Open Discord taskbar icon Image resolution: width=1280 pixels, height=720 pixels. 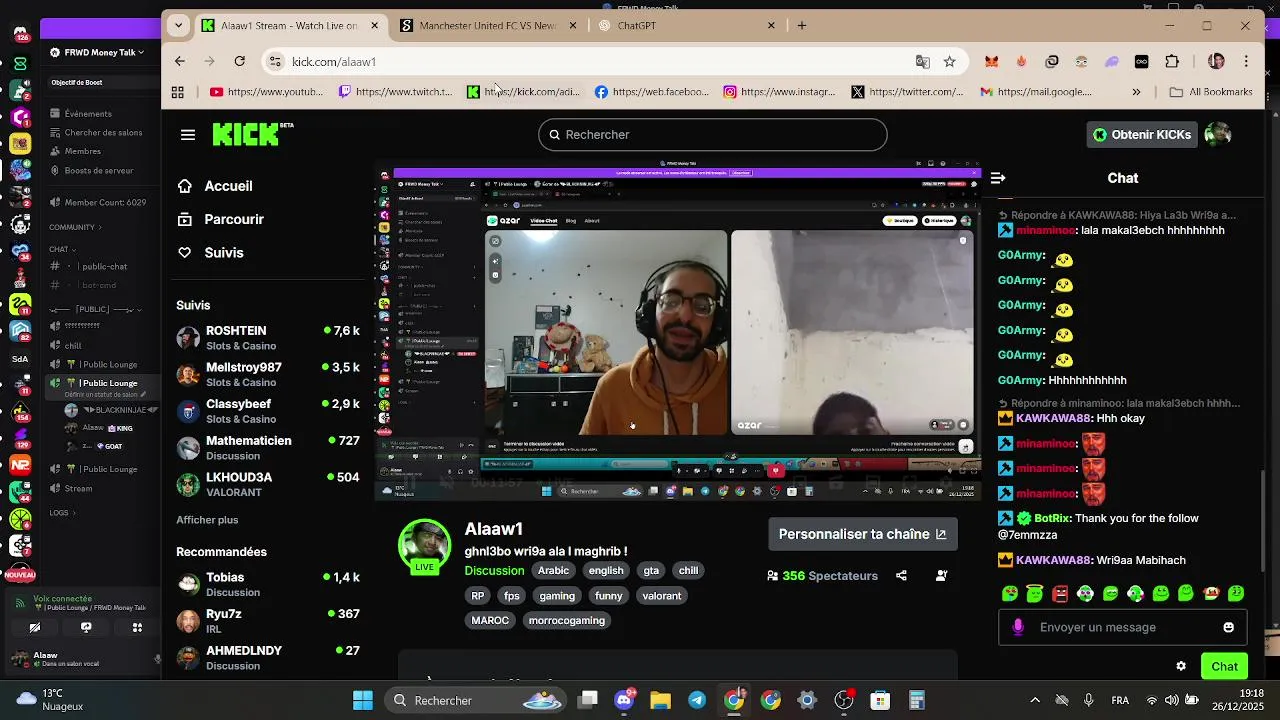coord(625,700)
